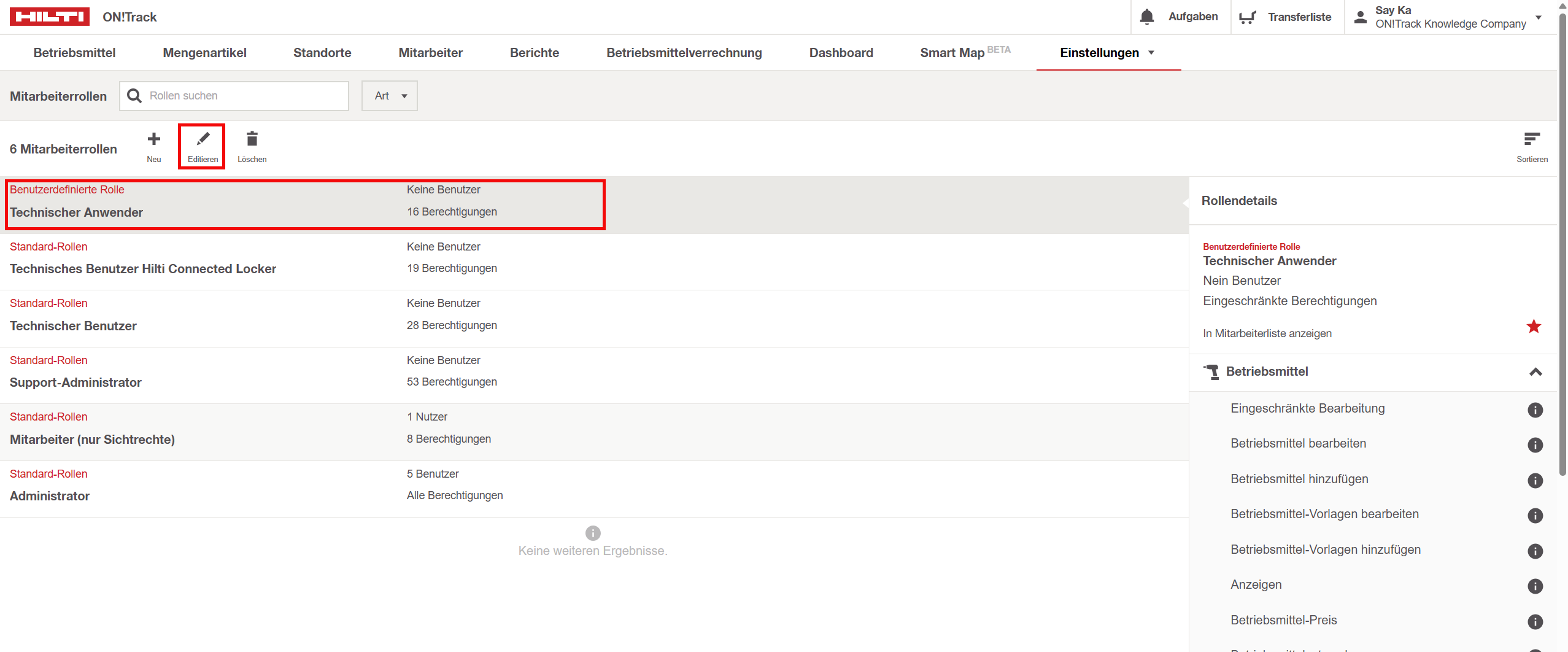Click the 53 Berechtigungen value
The height and width of the screenshot is (652, 1568).
pyautogui.click(x=452, y=382)
